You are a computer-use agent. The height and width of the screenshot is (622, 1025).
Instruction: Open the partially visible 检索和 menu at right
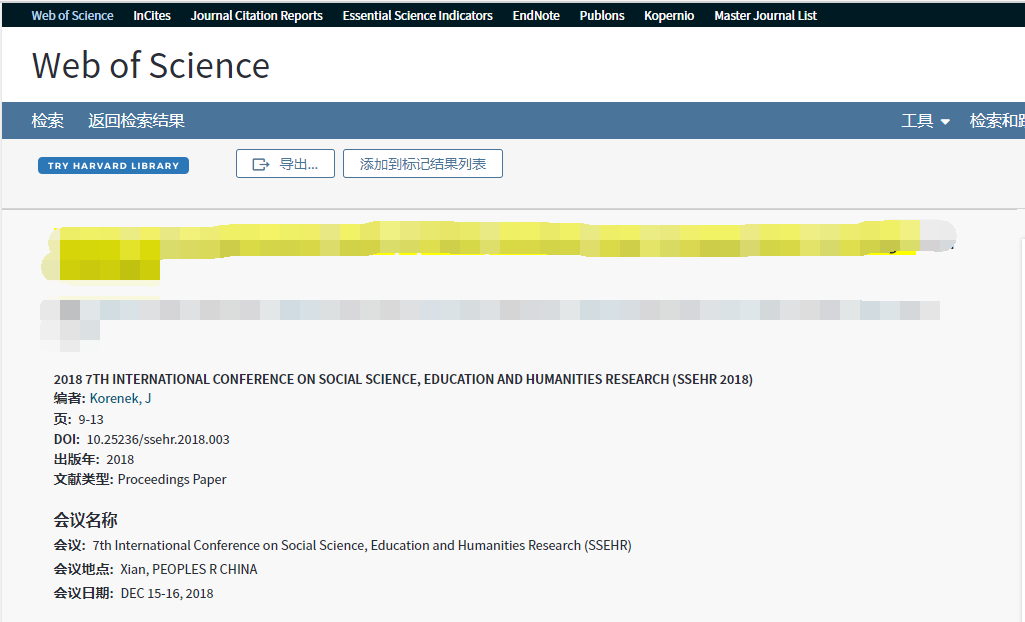point(996,121)
